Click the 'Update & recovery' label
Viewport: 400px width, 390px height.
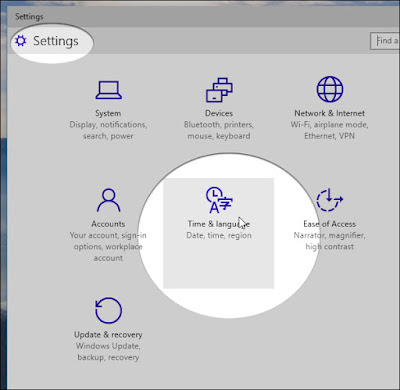pos(108,335)
